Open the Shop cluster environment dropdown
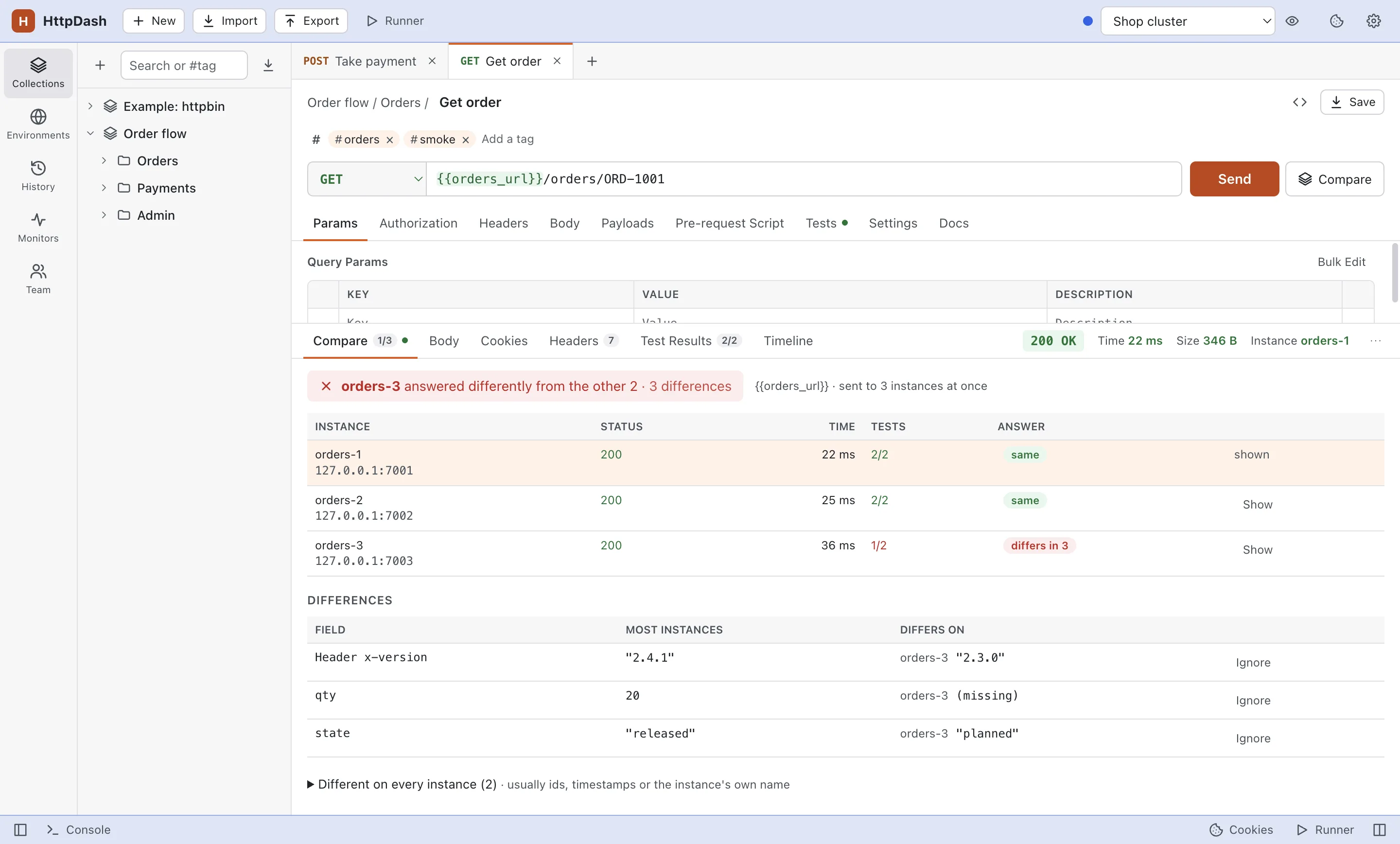Viewport: 1400px width, 844px height. [1188, 21]
